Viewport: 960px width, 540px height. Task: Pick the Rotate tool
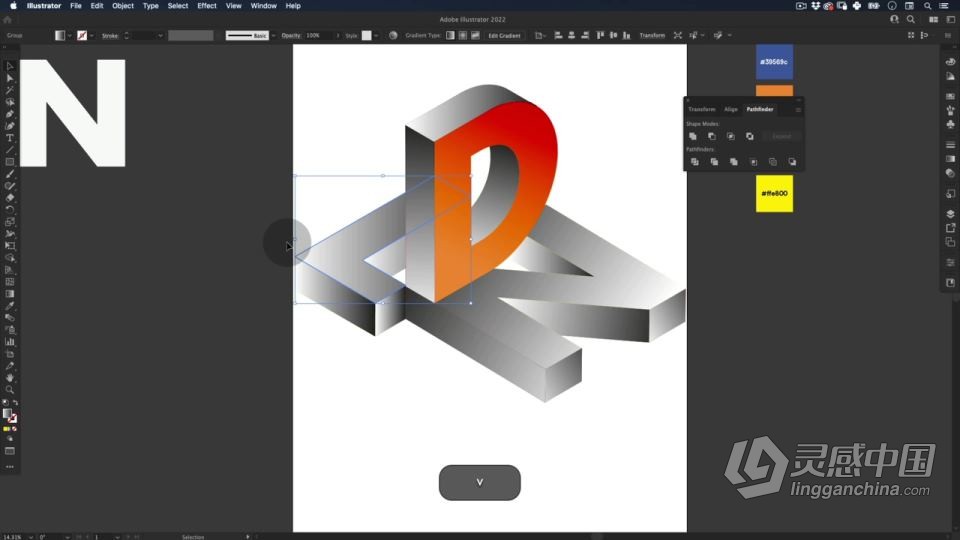[x=10, y=209]
